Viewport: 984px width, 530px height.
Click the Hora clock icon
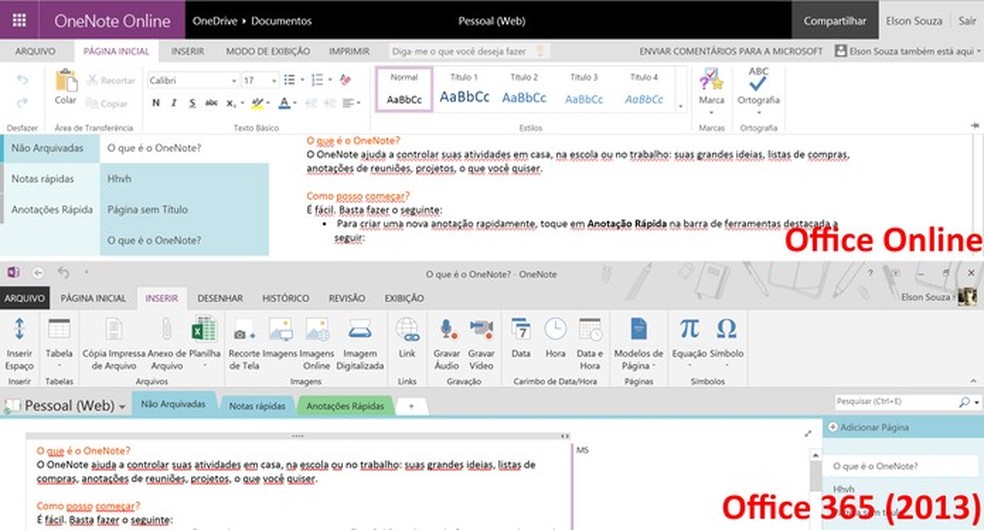[x=555, y=329]
